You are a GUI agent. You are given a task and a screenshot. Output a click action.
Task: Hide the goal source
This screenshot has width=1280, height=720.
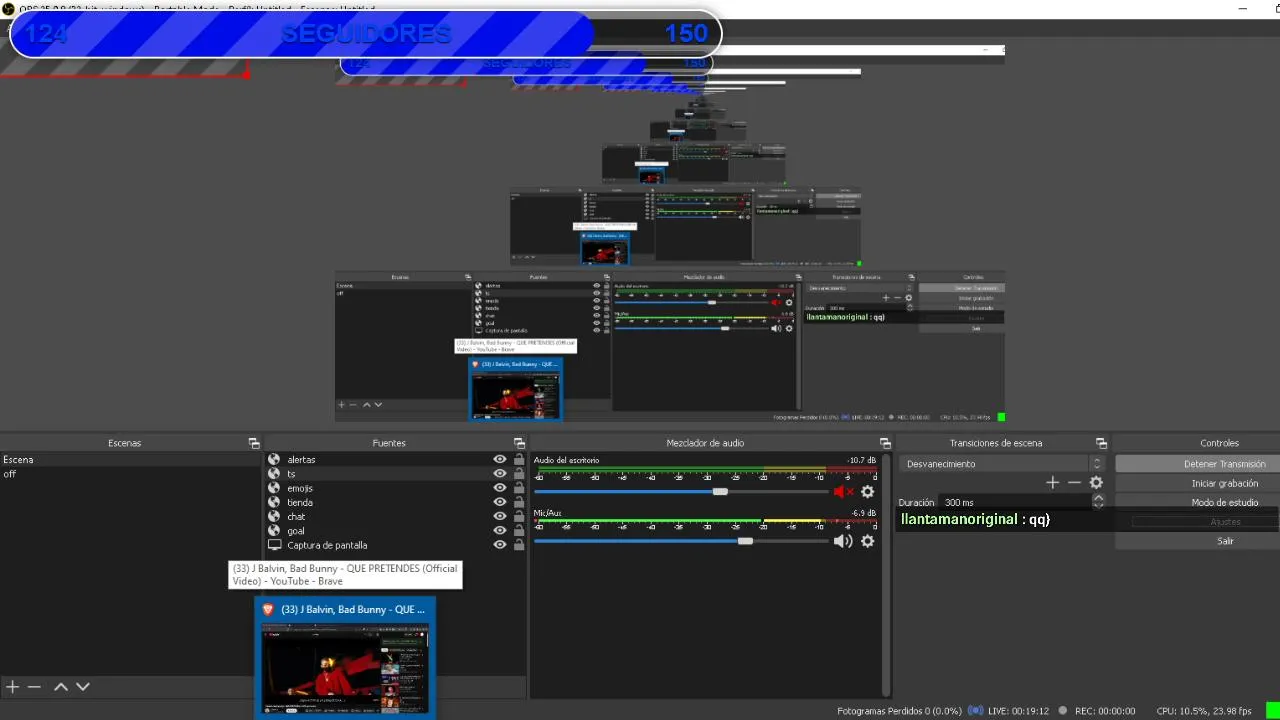click(x=500, y=531)
